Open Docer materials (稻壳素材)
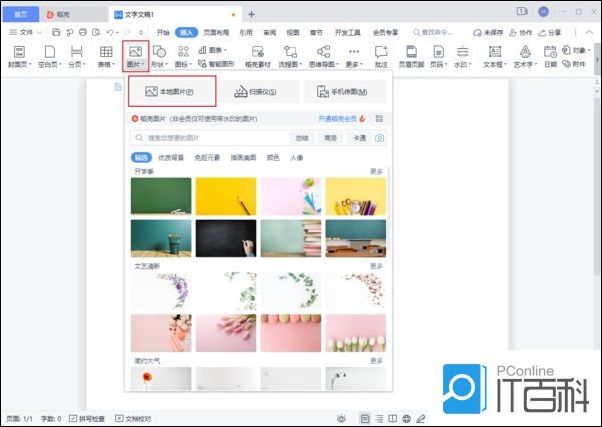 tap(258, 57)
